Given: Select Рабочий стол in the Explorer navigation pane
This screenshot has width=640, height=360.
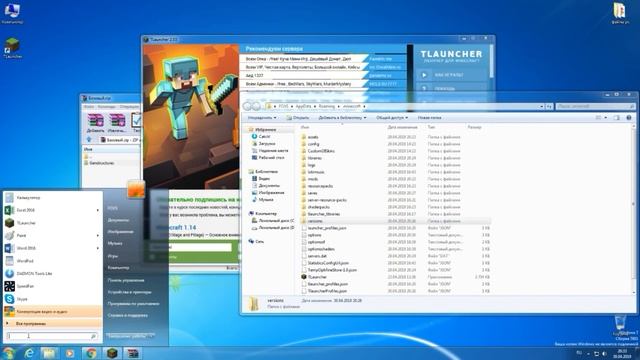Looking at the screenshot, I should coord(271,158).
